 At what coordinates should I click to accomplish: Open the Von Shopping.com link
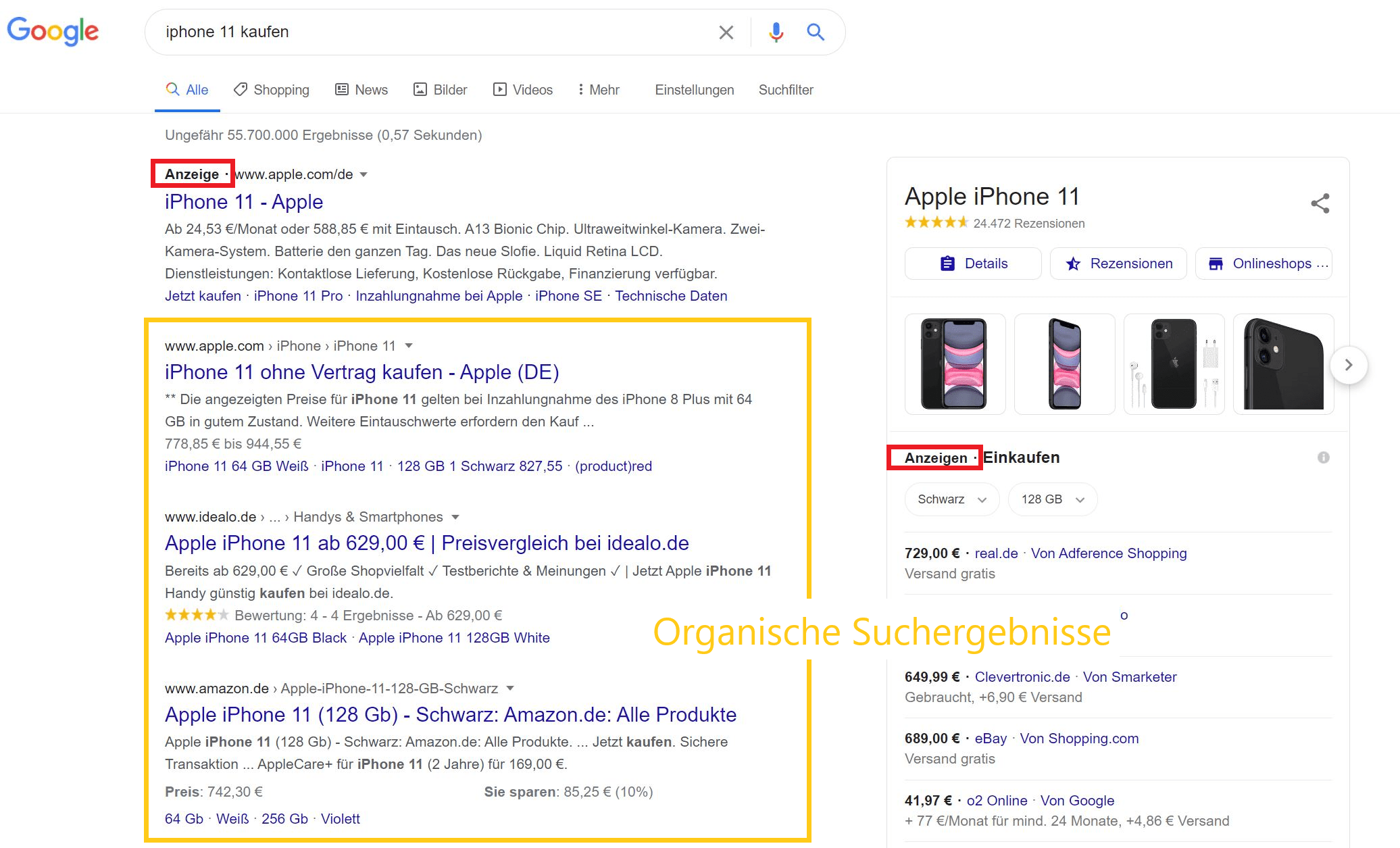coord(1079,739)
